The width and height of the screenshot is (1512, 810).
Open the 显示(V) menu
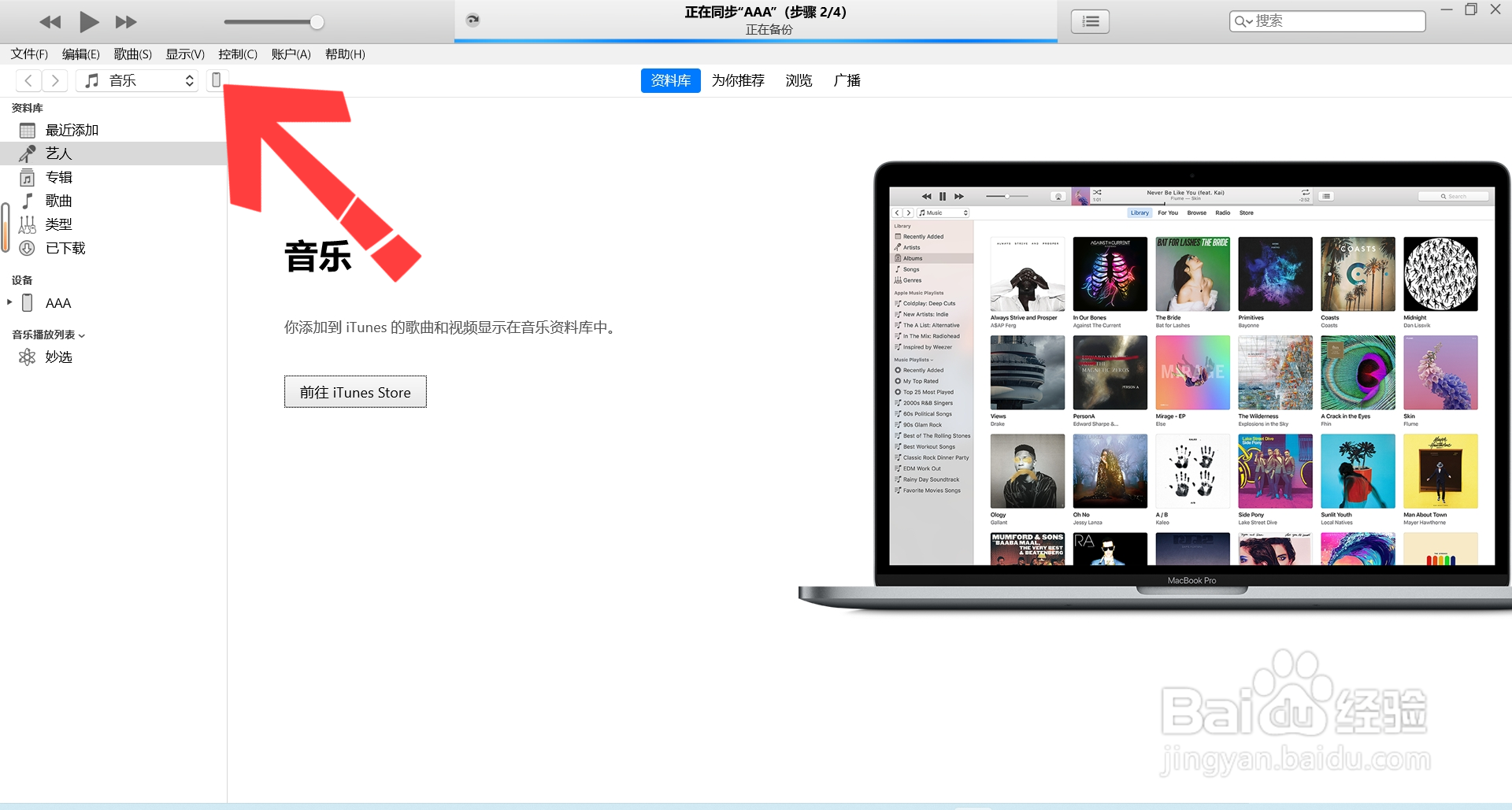click(185, 54)
